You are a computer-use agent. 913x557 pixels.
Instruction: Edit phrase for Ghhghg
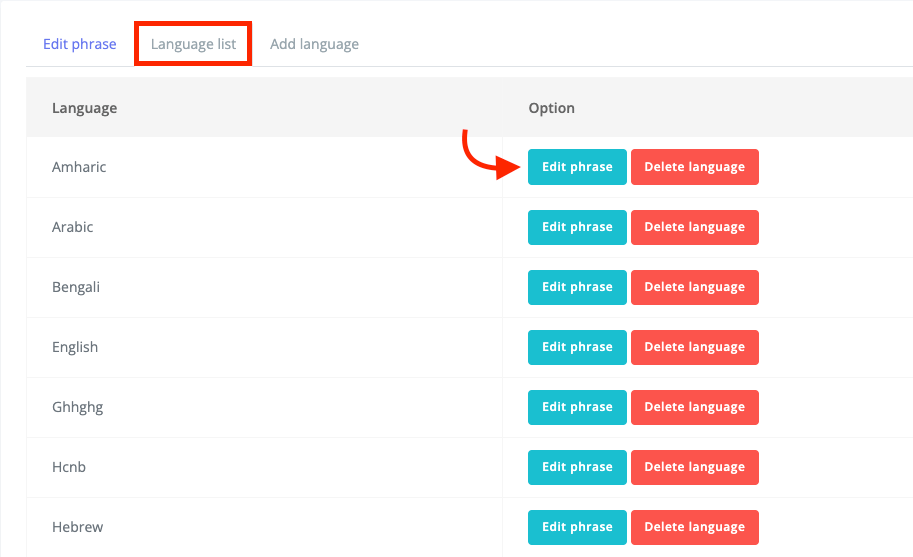pyautogui.click(x=577, y=407)
